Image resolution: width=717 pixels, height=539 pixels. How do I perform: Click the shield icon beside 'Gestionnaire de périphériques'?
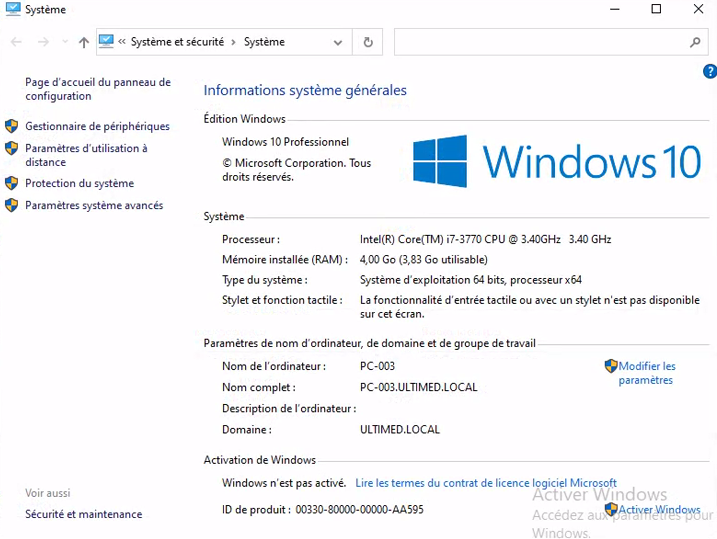point(11,126)
